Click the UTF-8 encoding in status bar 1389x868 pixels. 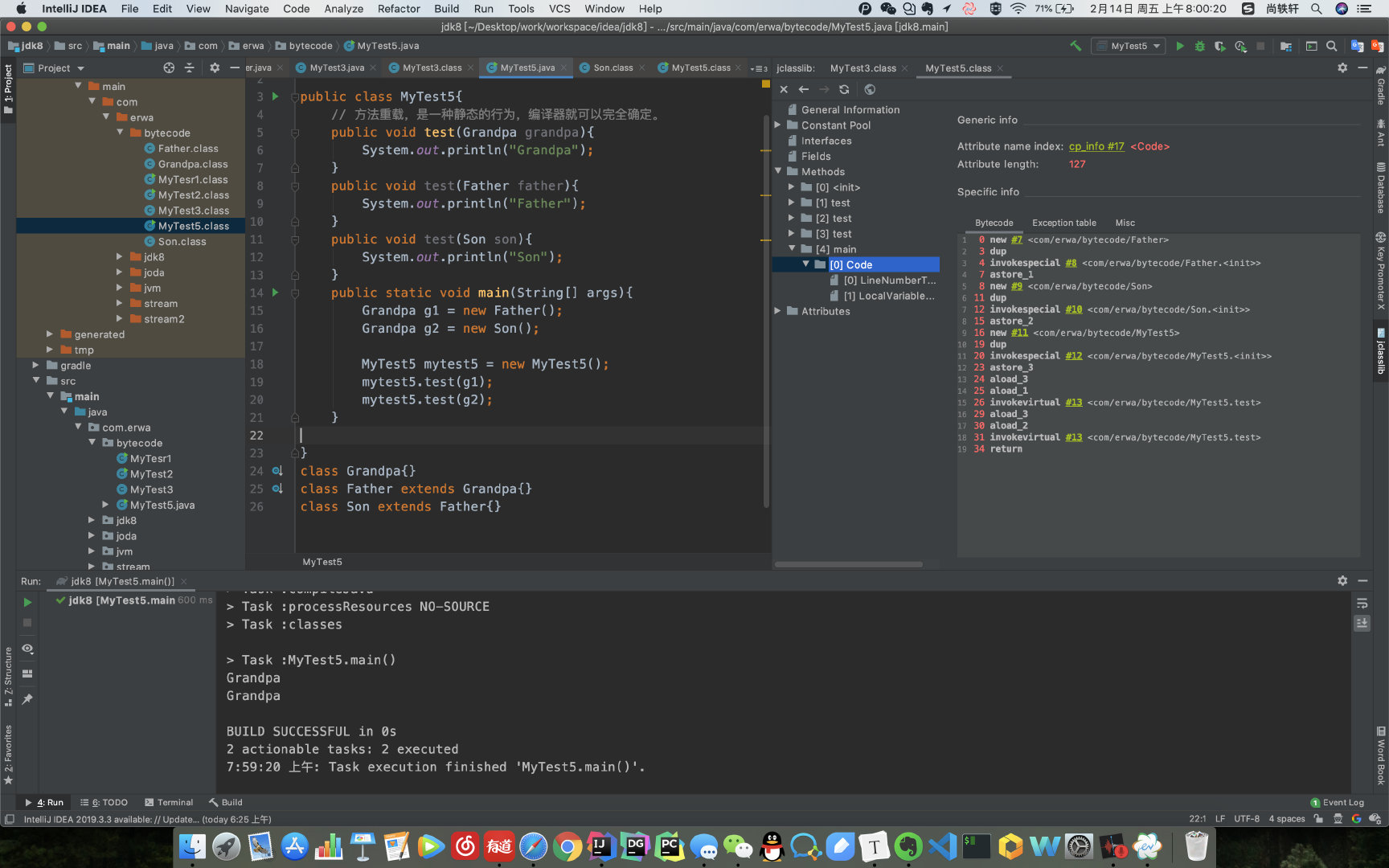1247,819
